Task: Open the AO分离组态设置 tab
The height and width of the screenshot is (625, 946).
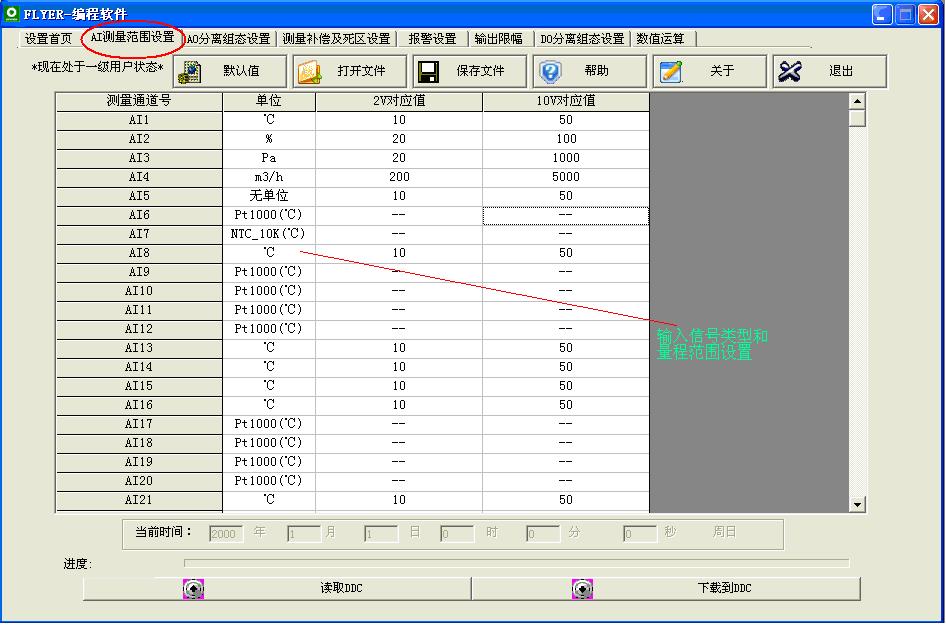Action: tap(229, 39)
